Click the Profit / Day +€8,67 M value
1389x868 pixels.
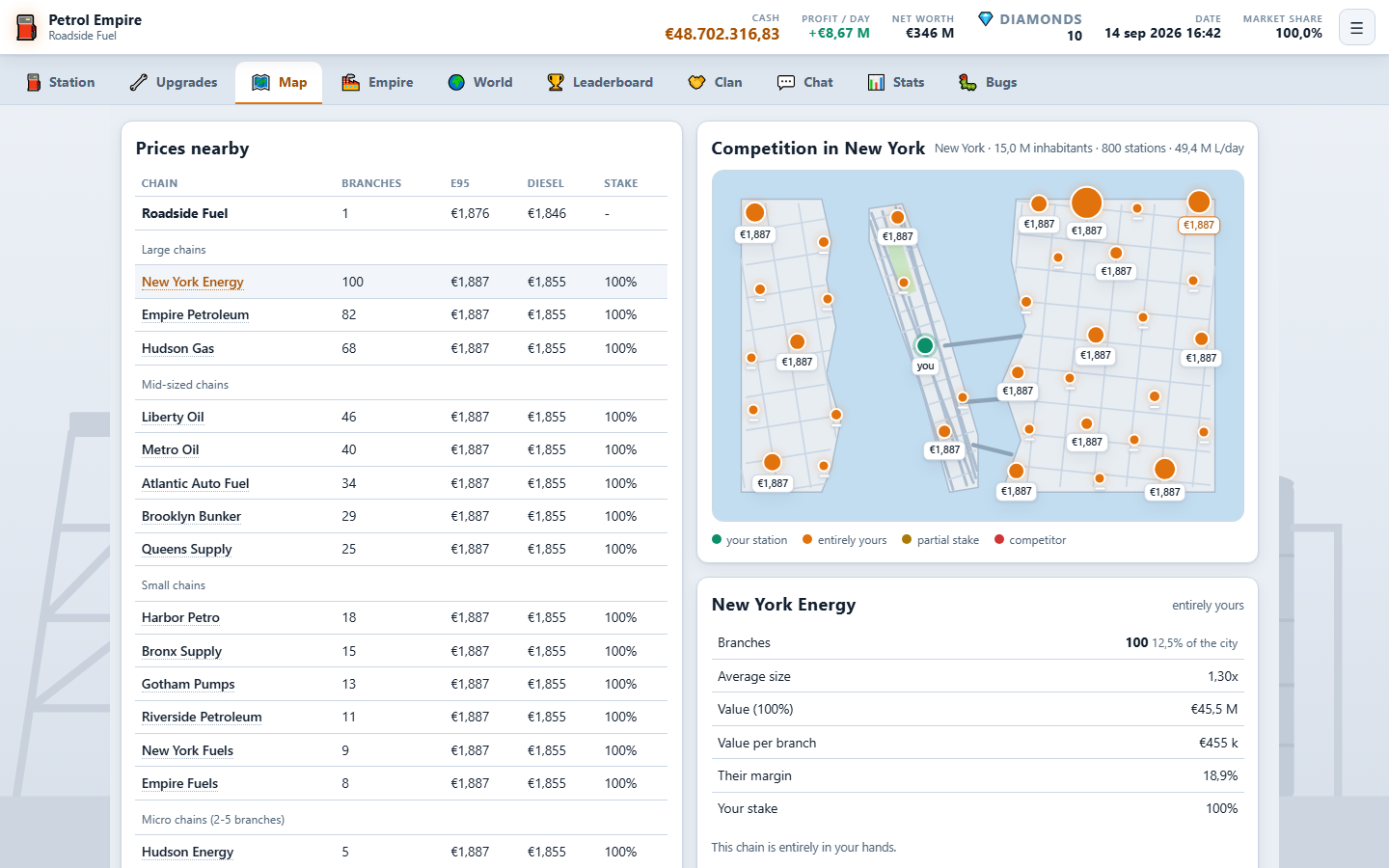[x=839, y=33]
